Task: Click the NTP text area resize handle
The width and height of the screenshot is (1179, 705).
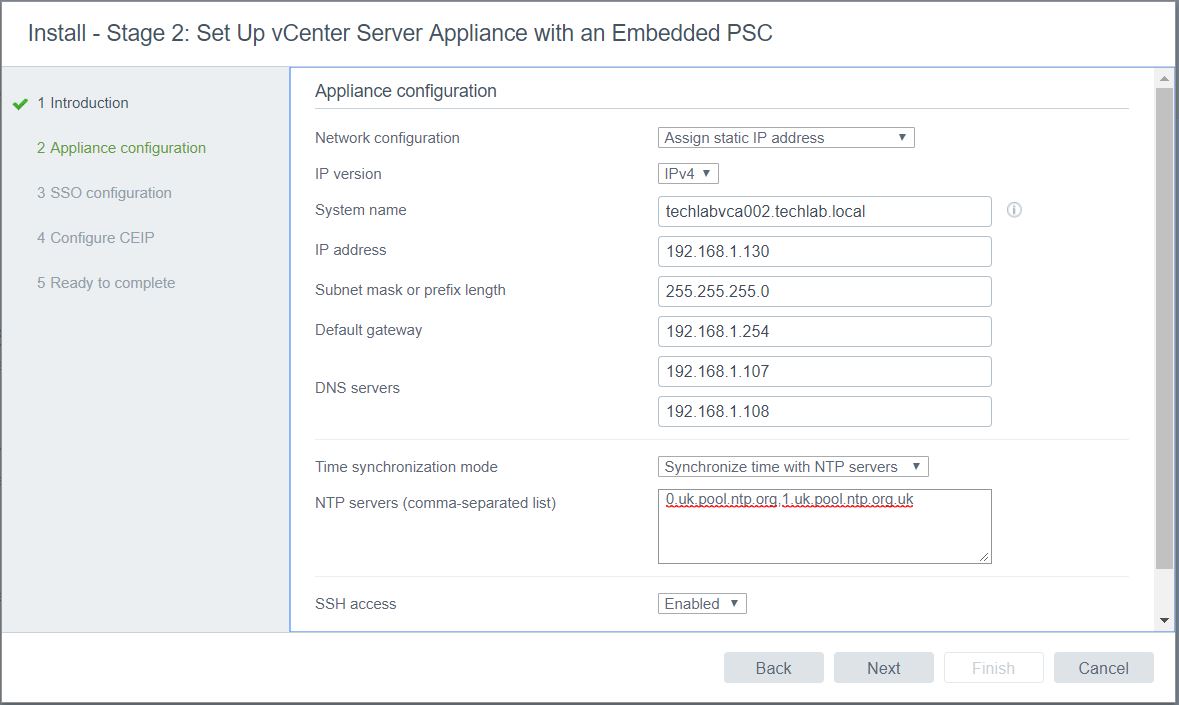Action: pos(984,557)
